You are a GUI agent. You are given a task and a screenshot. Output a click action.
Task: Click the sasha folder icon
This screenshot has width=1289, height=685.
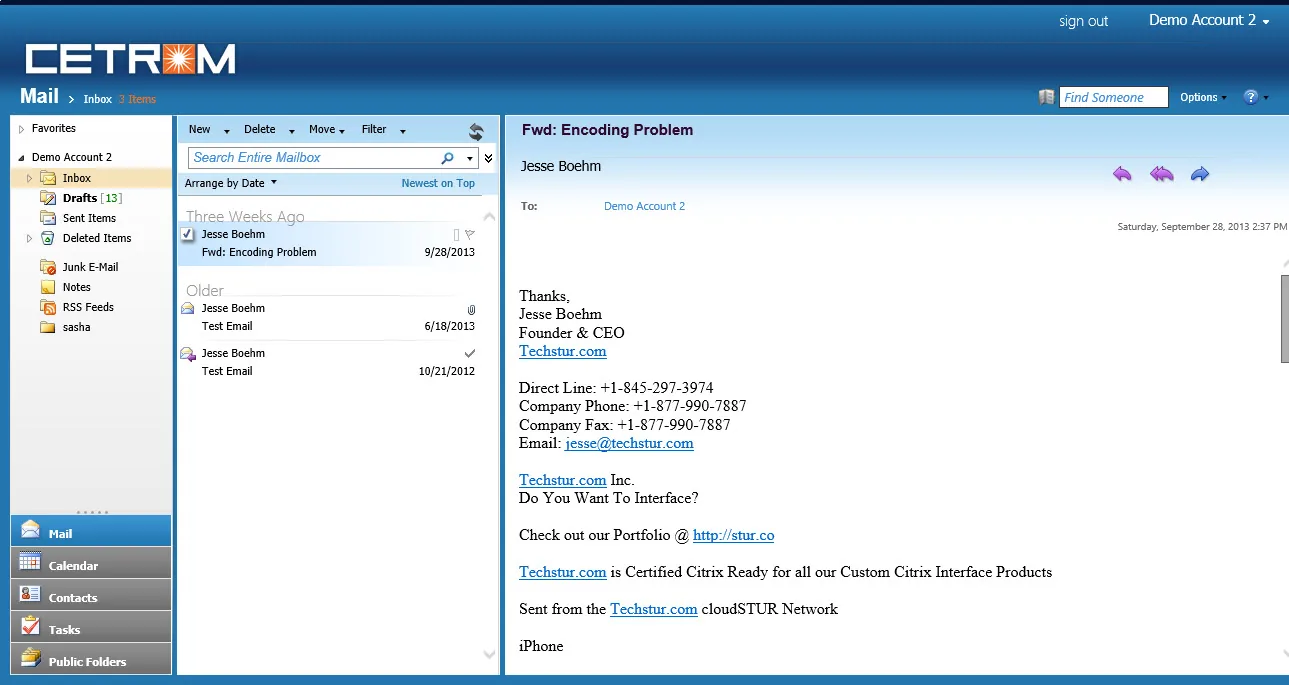(47, 327)
